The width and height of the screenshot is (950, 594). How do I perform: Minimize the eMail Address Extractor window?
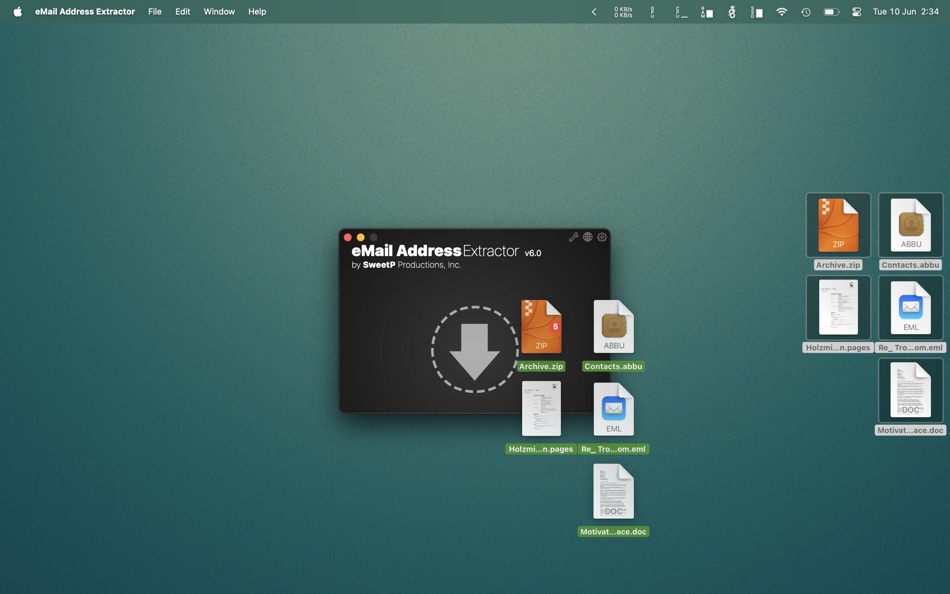(360, 237)
